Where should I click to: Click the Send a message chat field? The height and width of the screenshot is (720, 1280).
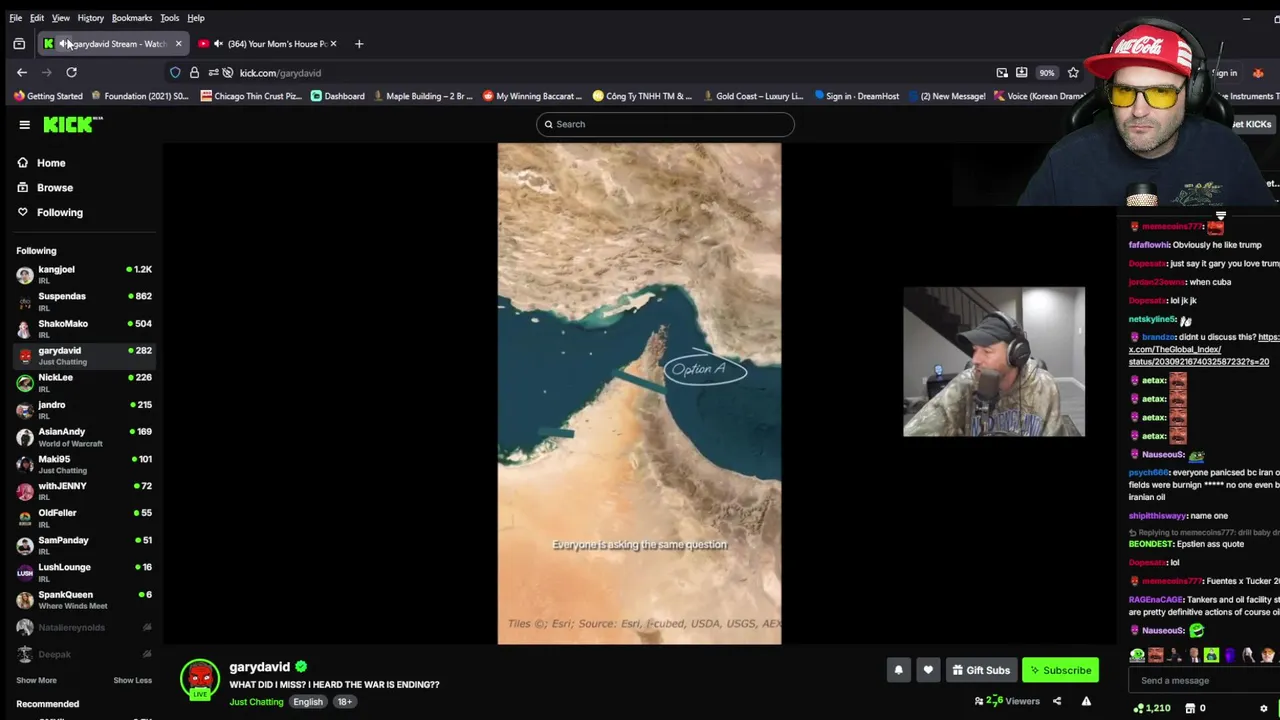coord(1204,680)
